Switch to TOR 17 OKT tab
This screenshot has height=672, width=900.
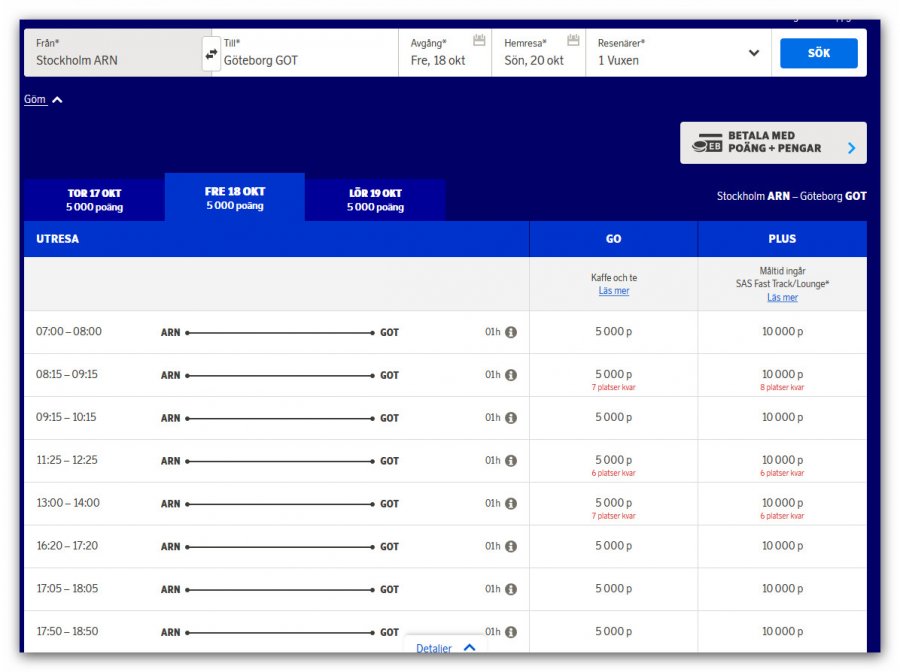coord(94,200)
